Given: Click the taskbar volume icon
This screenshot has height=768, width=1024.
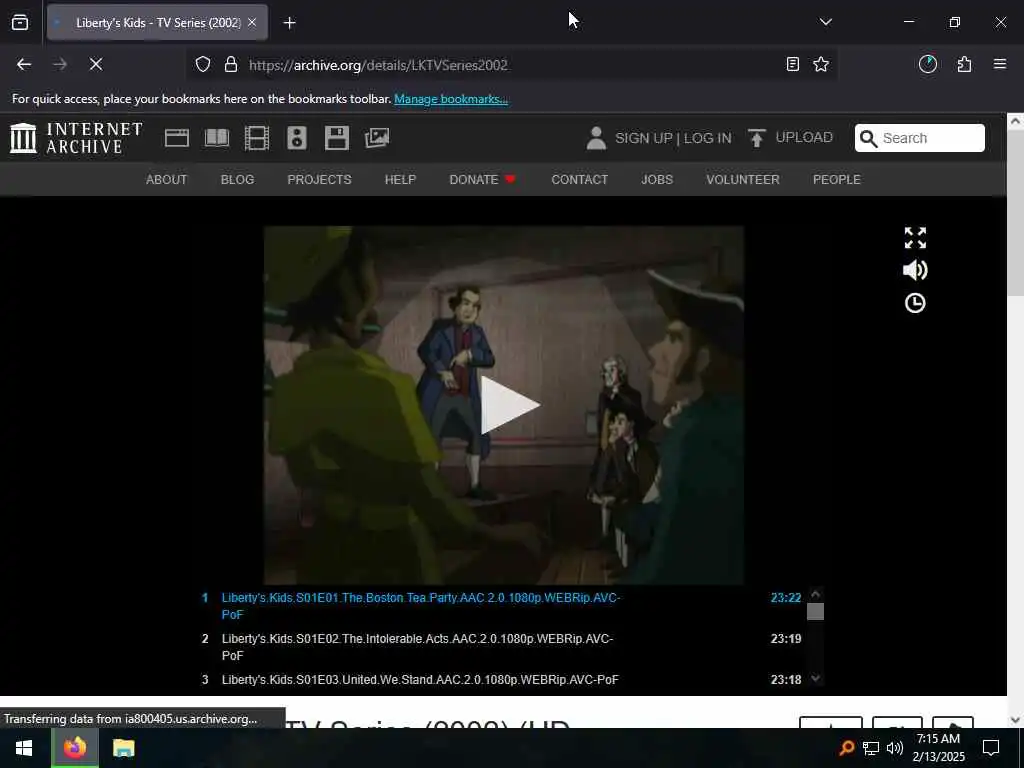Looking at the screenshot, I should [x=895, y=748].
